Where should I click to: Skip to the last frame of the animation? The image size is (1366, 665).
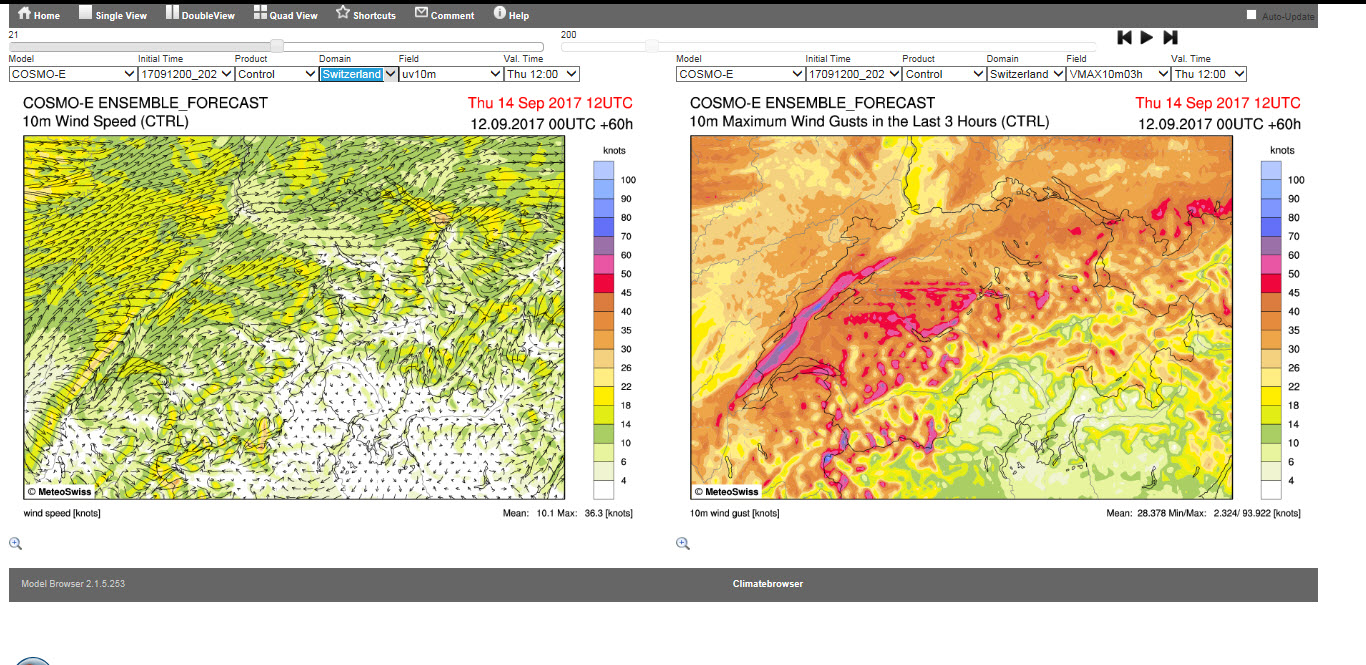pos(1170,38)
